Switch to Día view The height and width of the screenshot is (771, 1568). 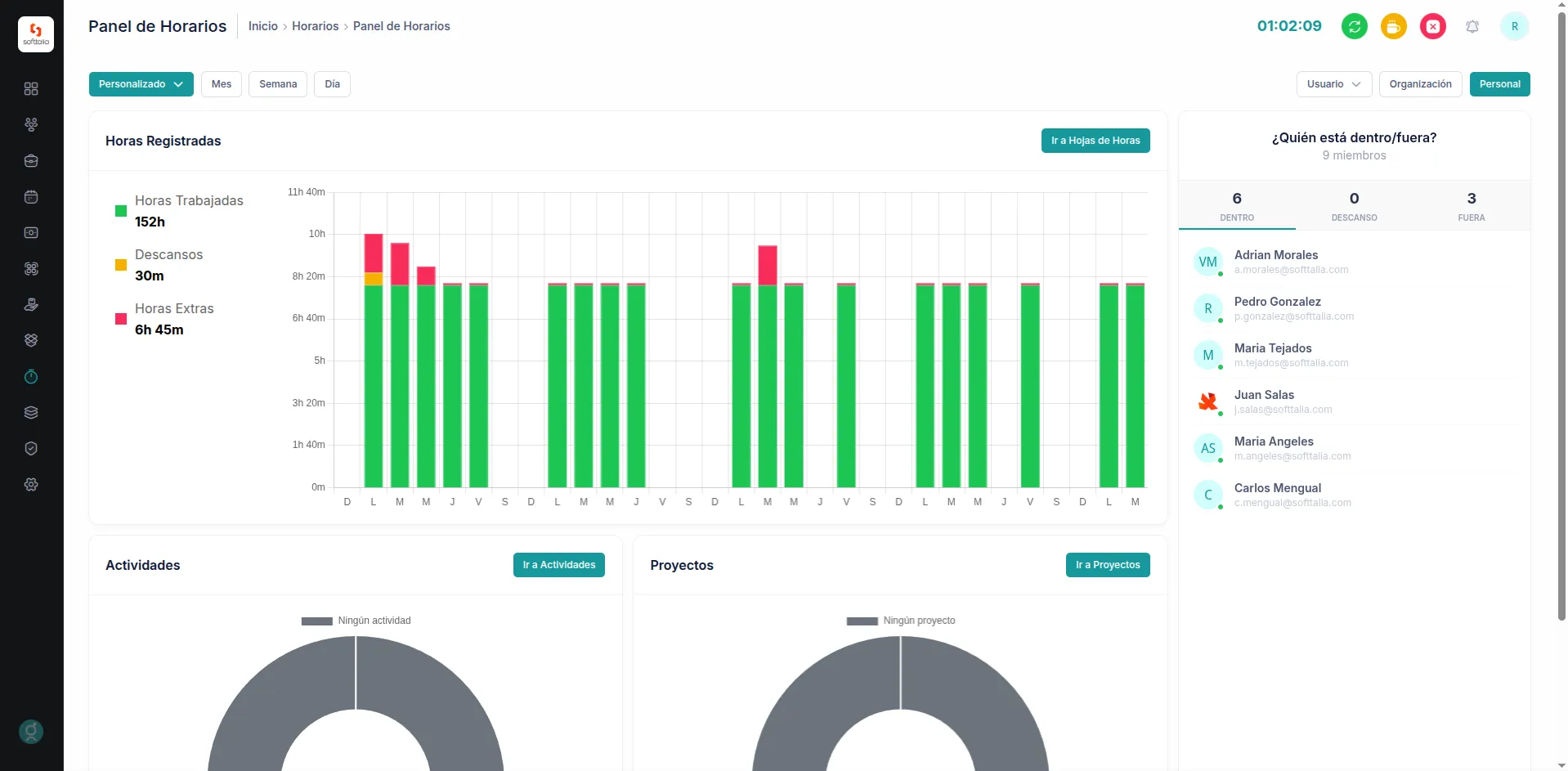332,84
